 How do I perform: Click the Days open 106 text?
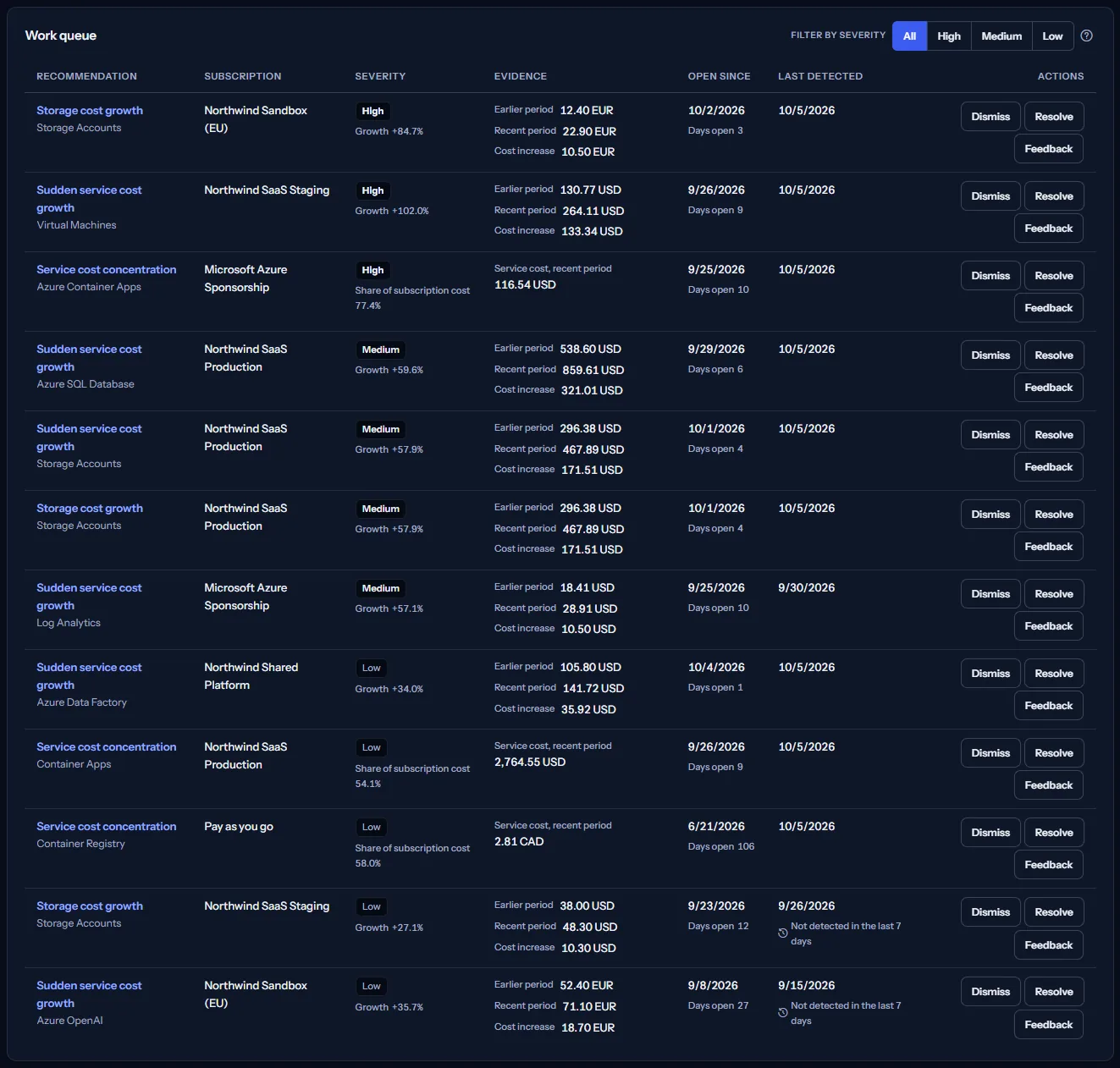point(721,846)
